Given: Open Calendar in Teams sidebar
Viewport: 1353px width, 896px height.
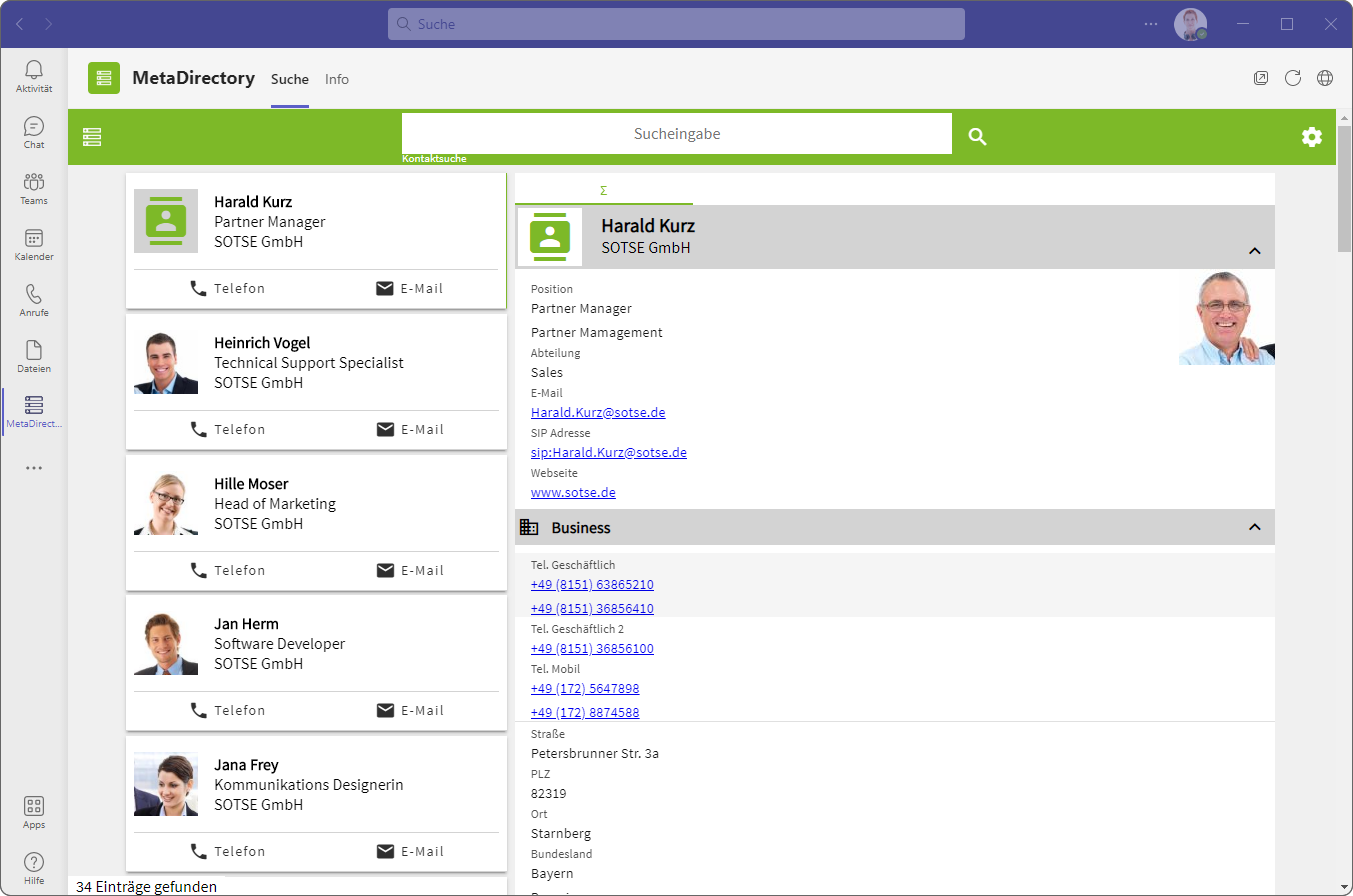Looking at the screenshot, I should 34,244.
